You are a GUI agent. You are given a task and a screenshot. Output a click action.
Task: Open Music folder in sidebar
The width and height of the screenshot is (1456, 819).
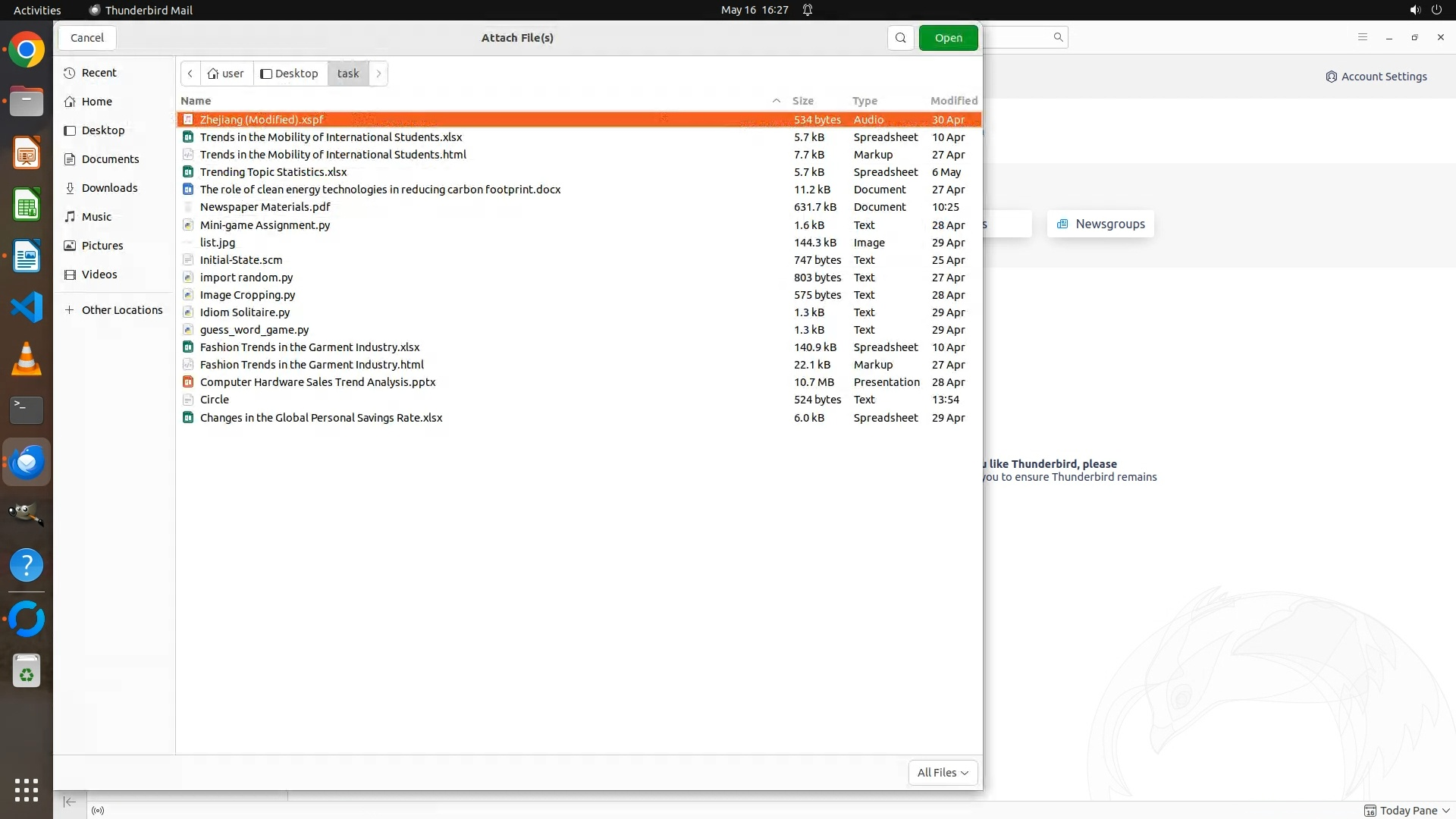[x=96, y=217]
